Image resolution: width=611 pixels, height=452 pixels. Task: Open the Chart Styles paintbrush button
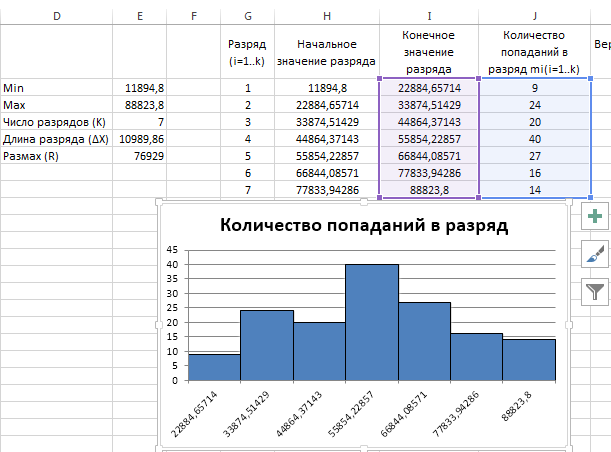(595, 254)
